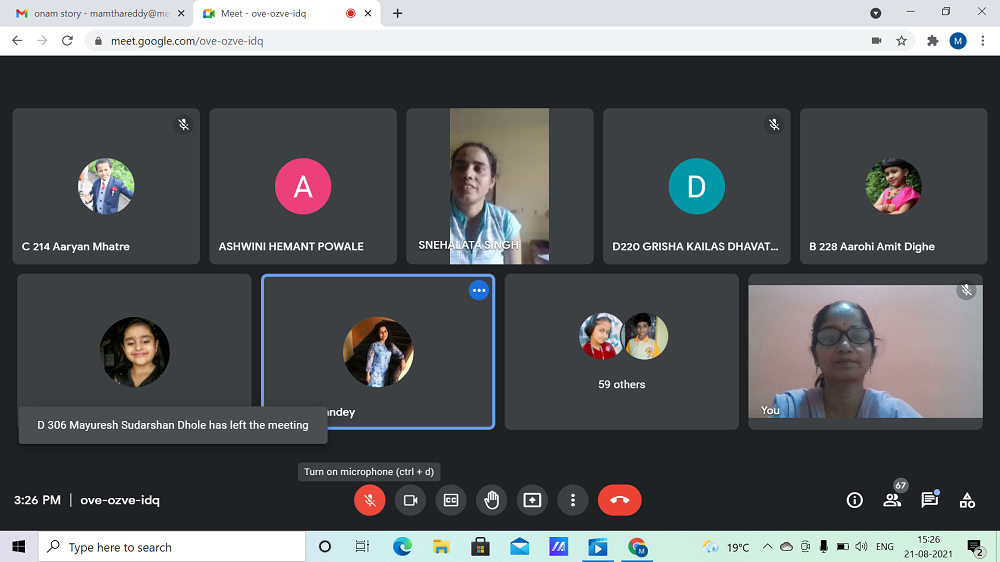Open Activities panel icon

click(967, 500)
